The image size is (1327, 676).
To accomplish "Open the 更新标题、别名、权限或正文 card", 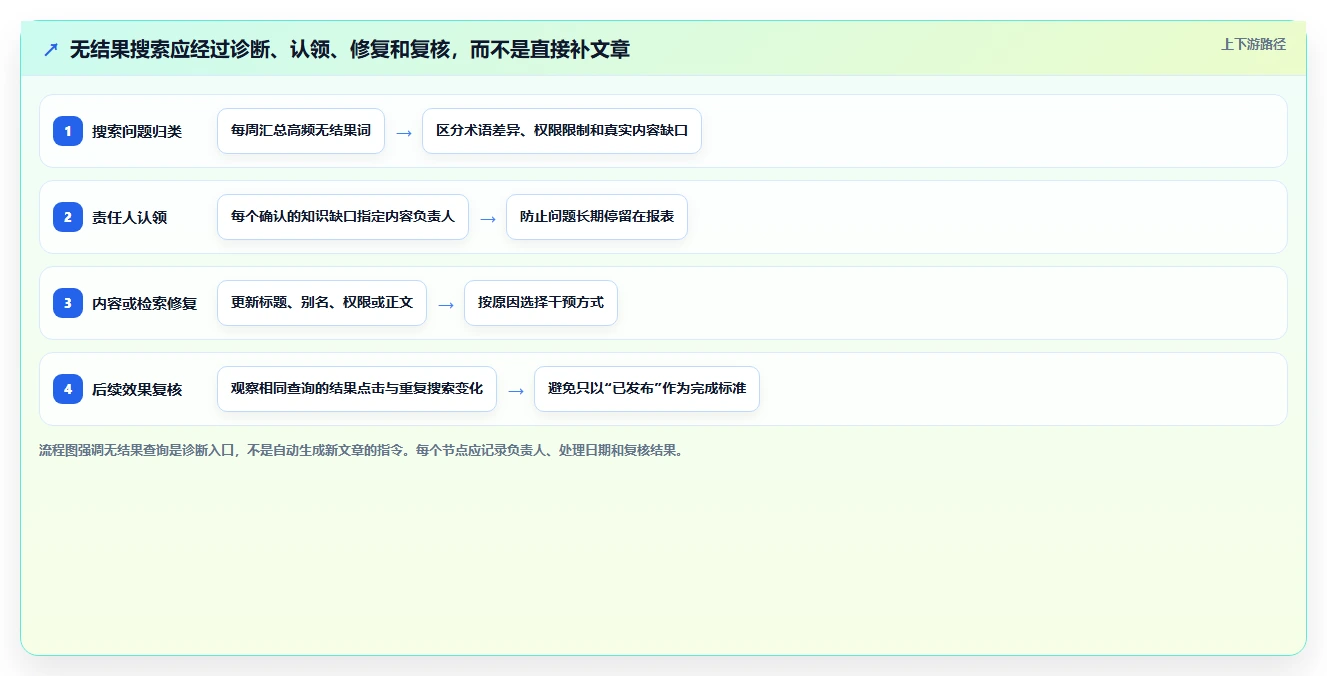I will [x=322, y=303].
